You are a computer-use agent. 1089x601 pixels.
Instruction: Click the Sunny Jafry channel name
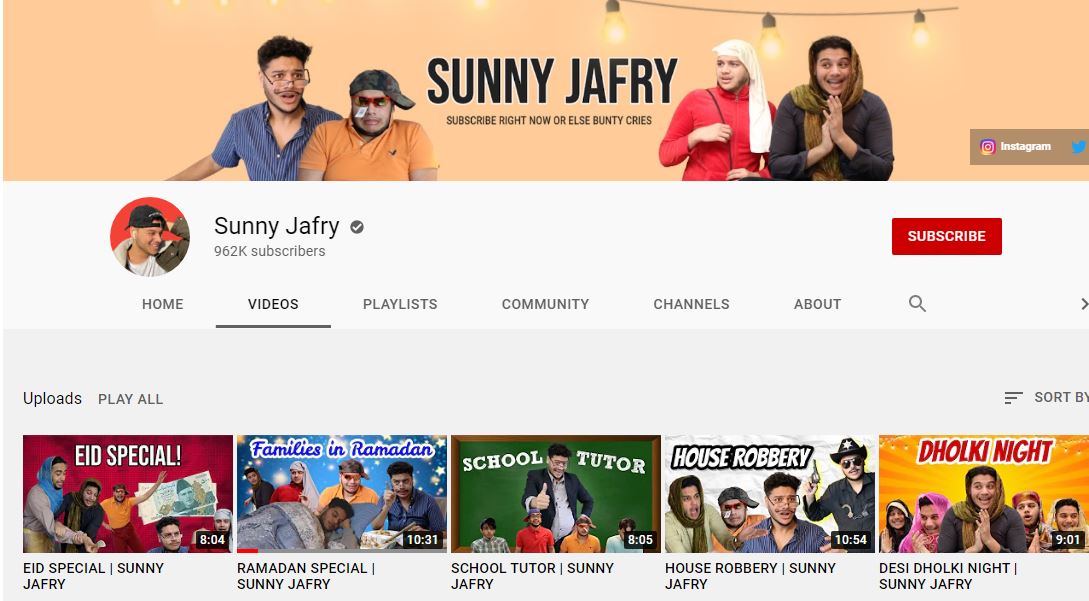pos(276,226)
